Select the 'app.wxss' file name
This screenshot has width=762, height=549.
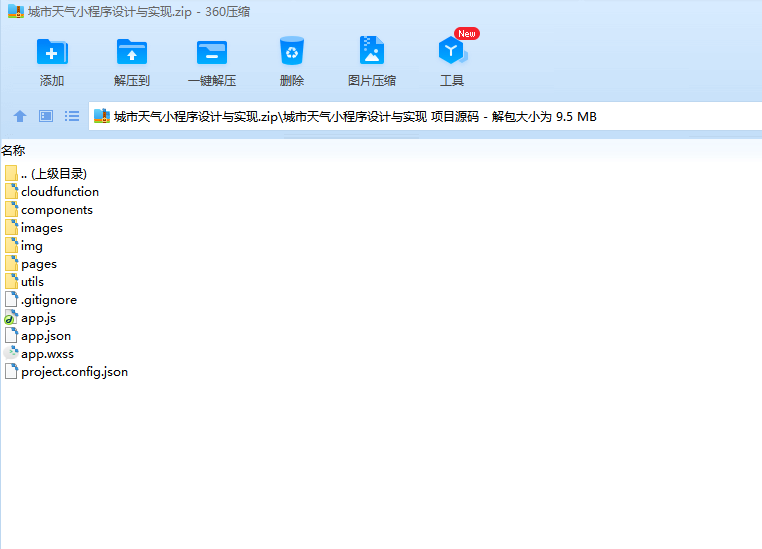(x=47, y=354)
